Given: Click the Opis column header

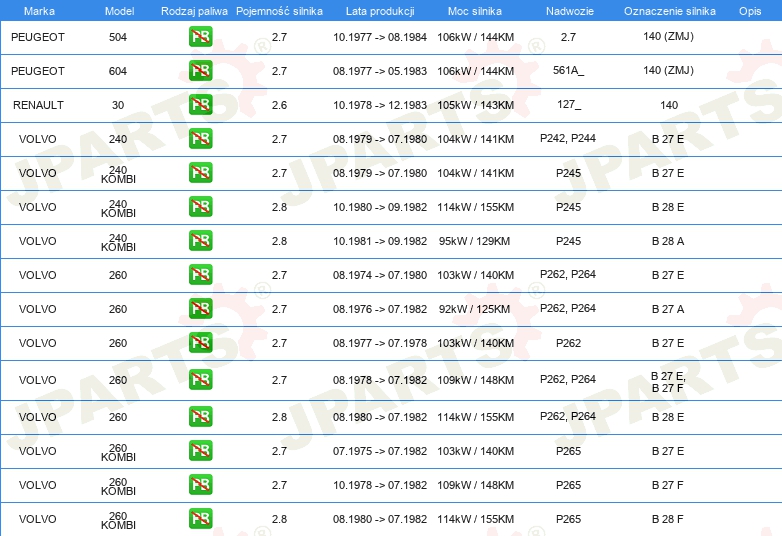Looking at the screenshot, I should point(750,11).
